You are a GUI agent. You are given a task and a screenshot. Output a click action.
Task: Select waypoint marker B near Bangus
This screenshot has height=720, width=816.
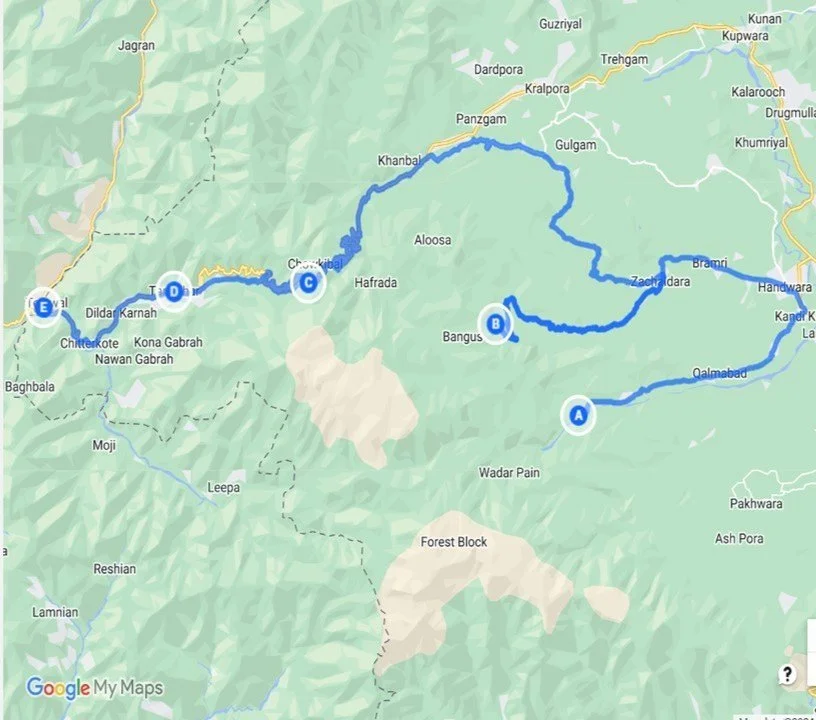[495, 324]
